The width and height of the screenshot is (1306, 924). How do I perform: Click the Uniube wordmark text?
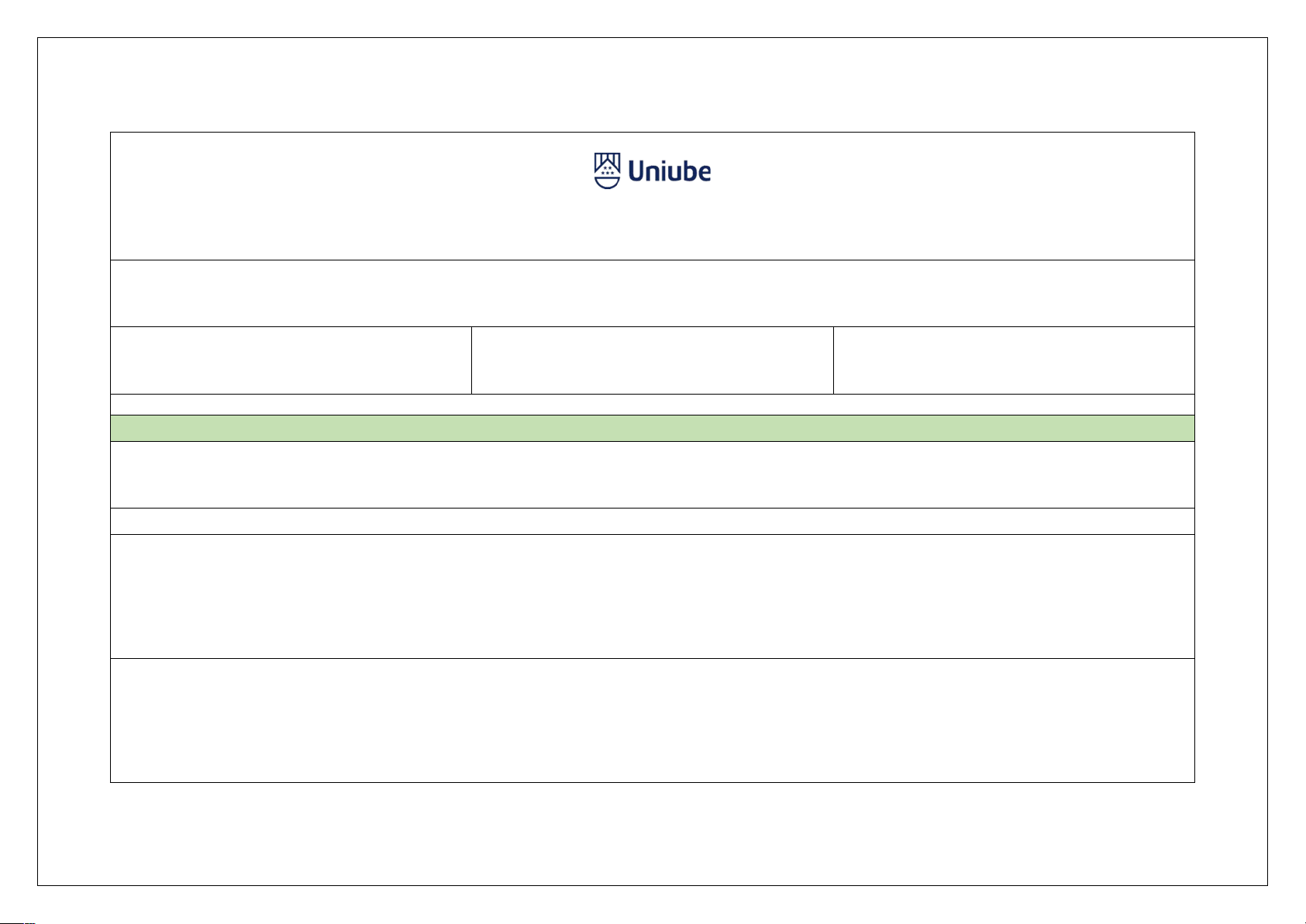669,171
